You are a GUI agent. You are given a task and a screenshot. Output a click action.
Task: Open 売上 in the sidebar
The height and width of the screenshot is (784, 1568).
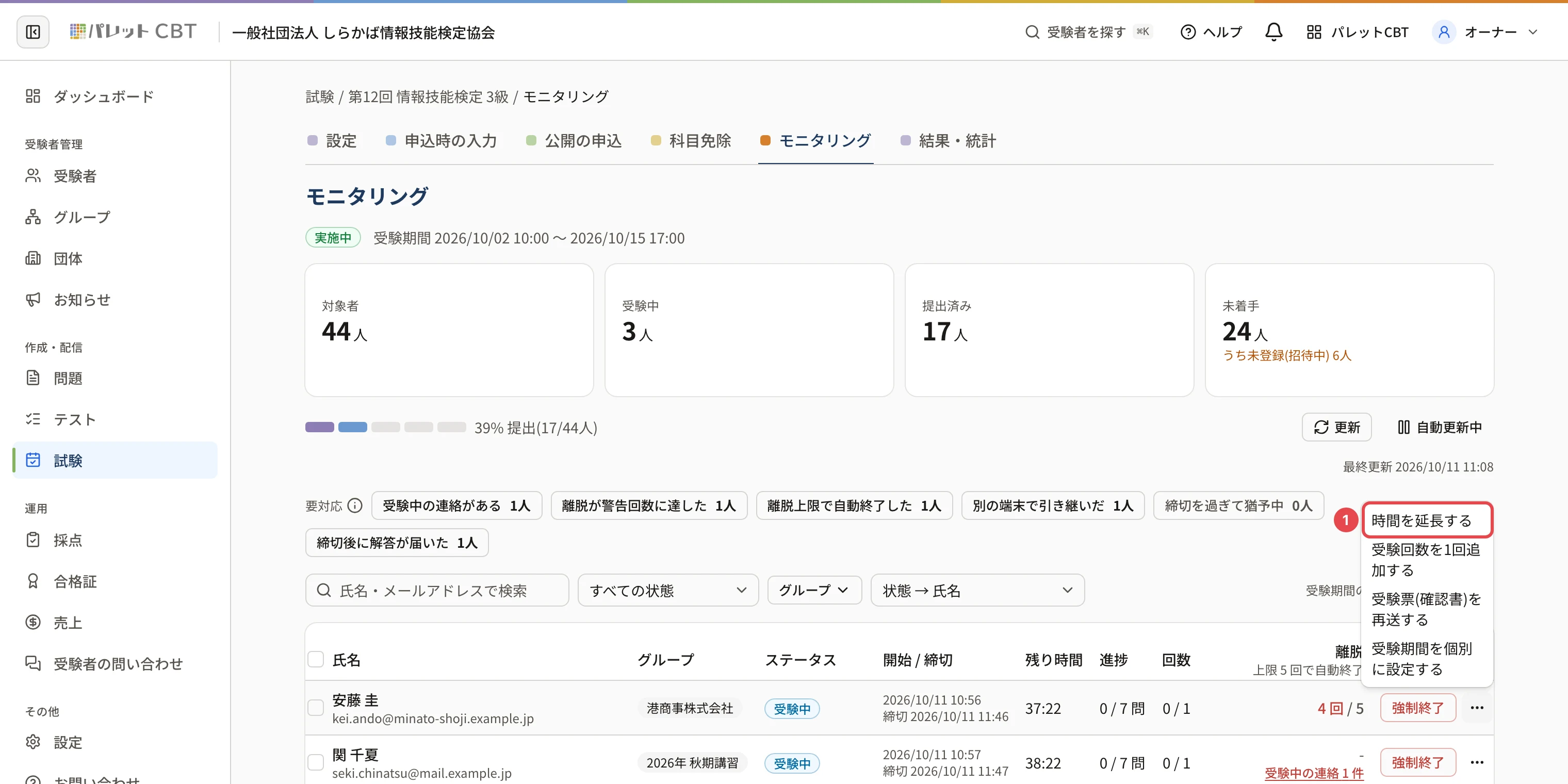pyautogui.click(x=115, y=623)
